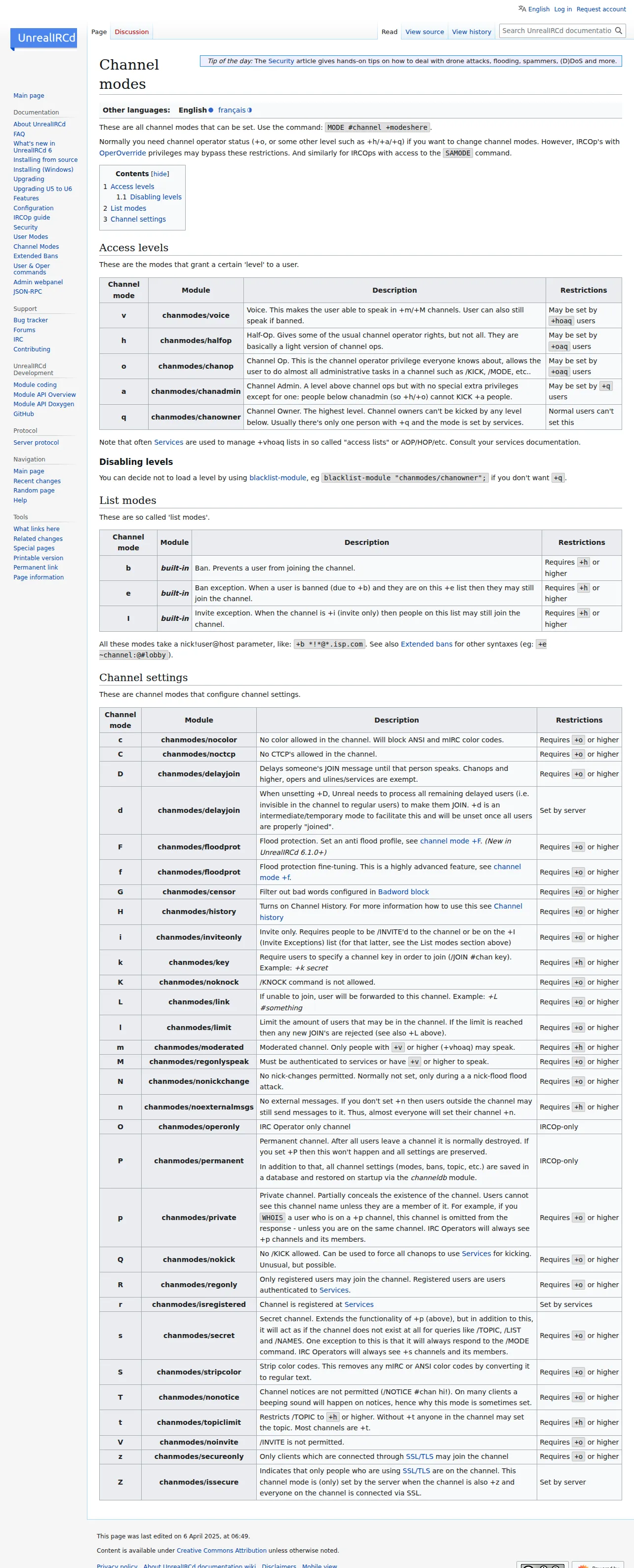This screenshot has width=634, height=1568.
Task: Open User & Oper commands in the sidebar
Action: [x=32, y=269]
